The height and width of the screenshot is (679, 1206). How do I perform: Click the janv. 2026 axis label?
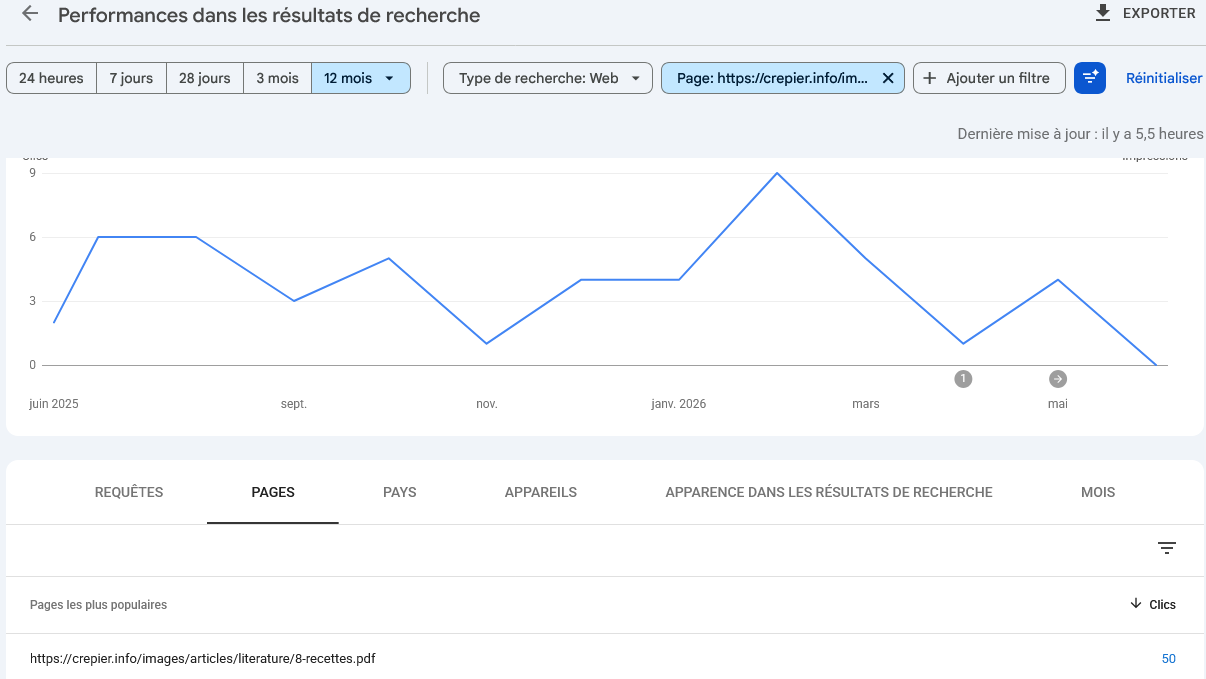(x=679, y=404)
